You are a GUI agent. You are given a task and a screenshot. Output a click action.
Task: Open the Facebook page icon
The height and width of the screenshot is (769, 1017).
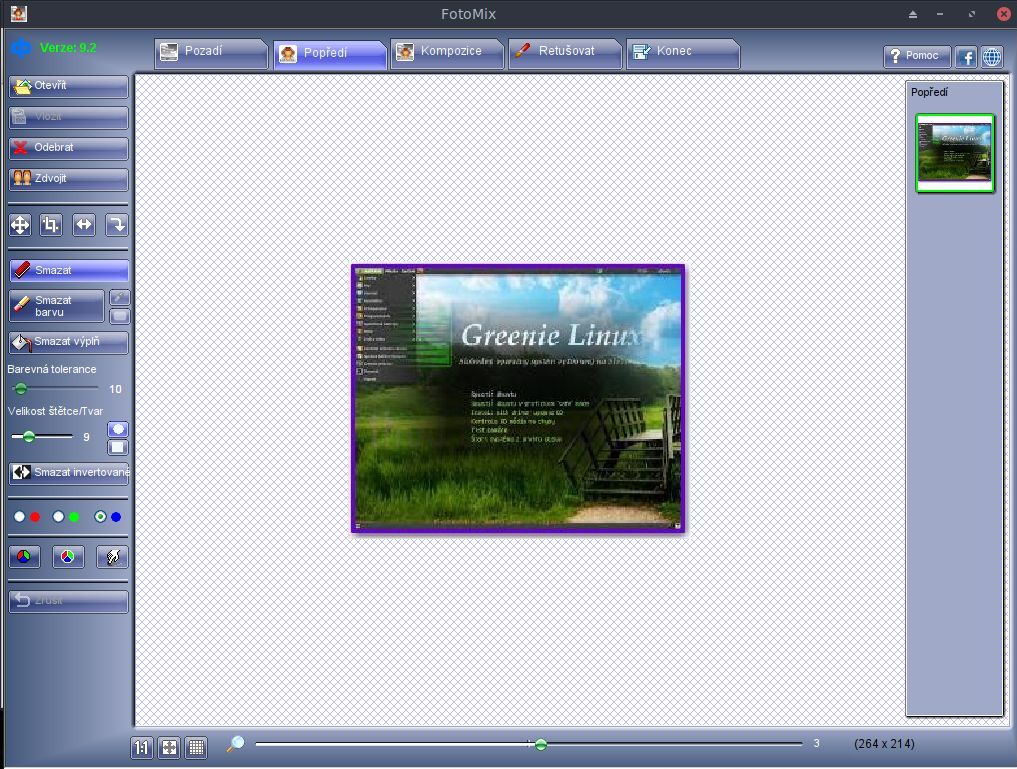(x=966, y=57)
